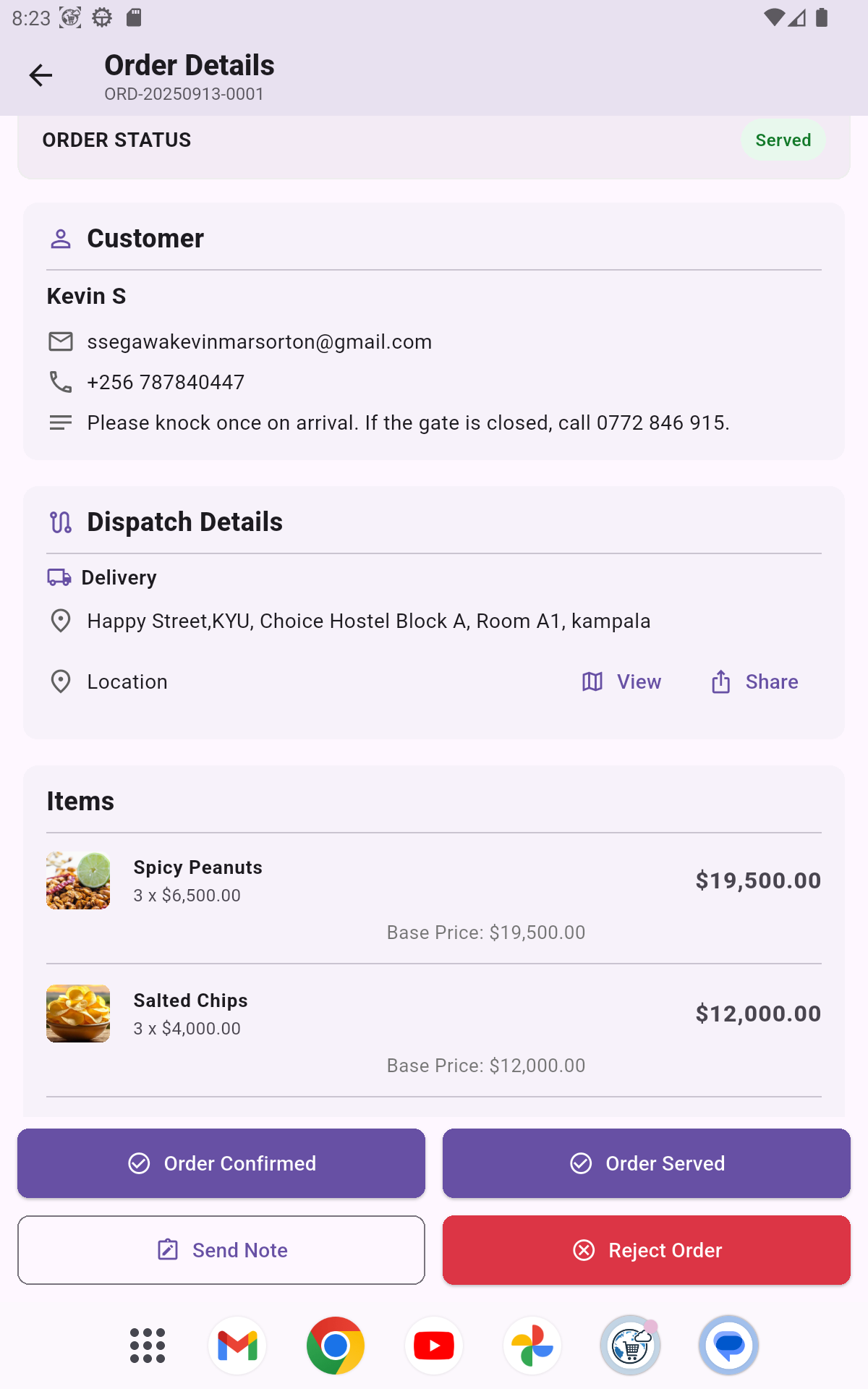Open Chrome from the dock
Screen dimensions: 868x1389
click(336, 1346)
